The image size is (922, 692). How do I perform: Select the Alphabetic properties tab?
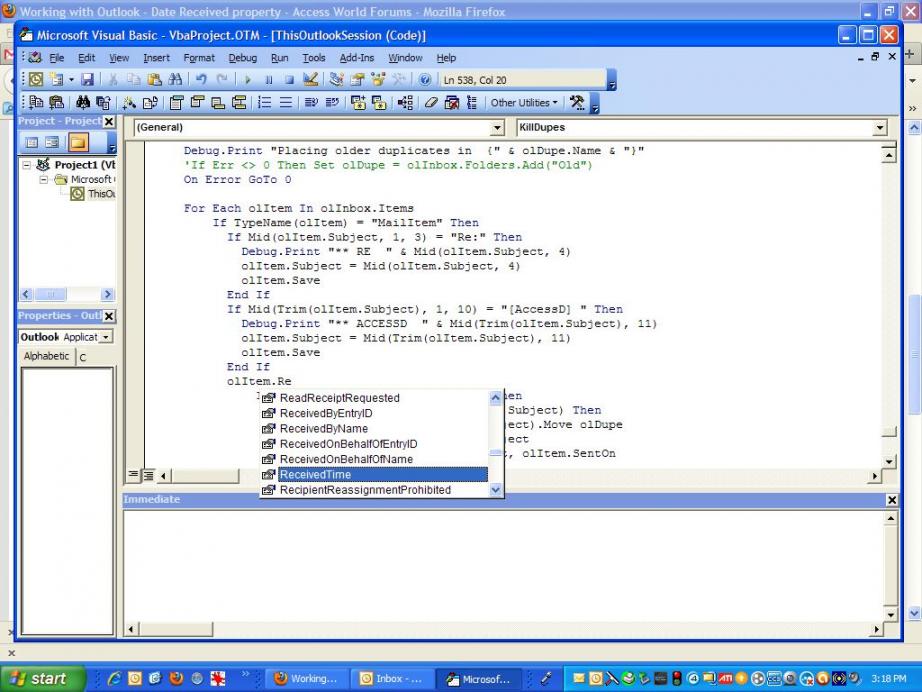[47, 356]
